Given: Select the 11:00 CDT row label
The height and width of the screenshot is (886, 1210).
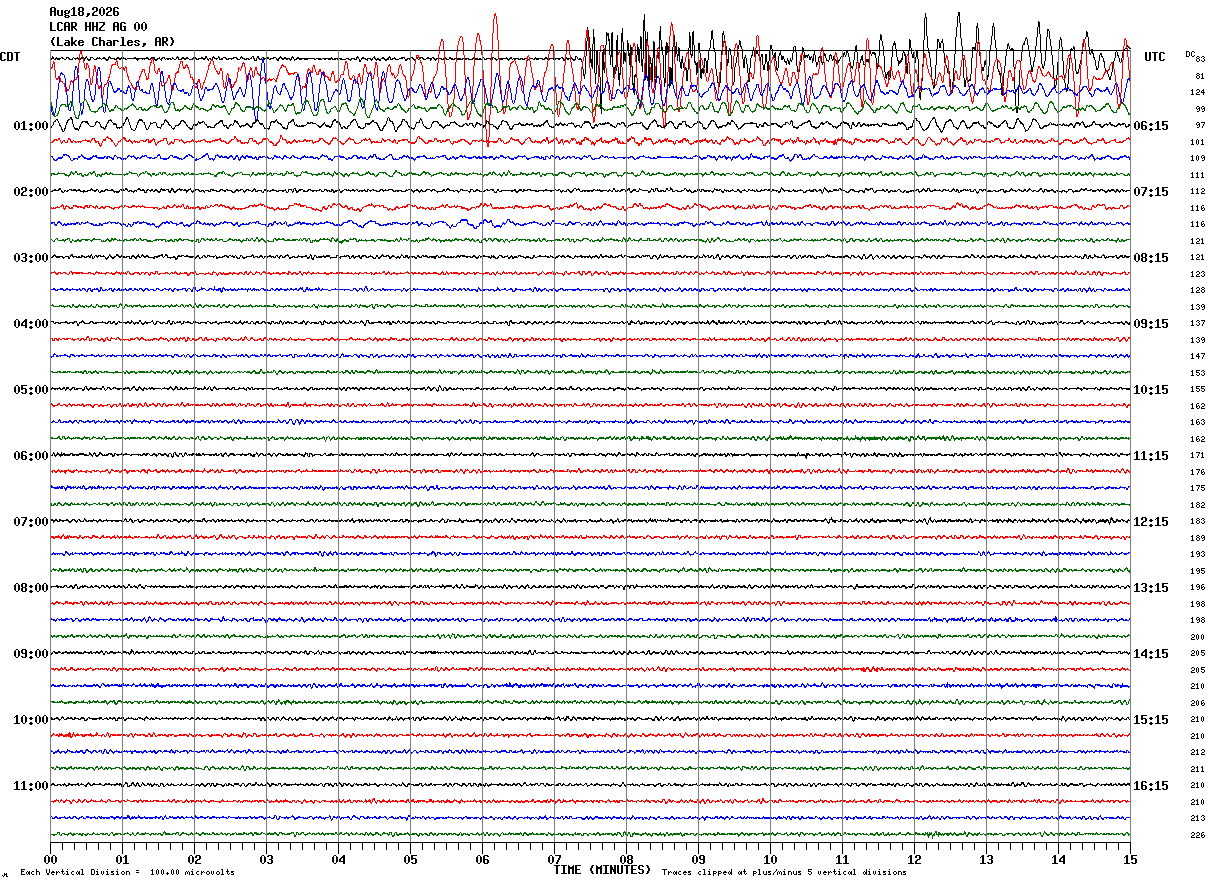Looking at the screenshot, I should coord(31,786).
